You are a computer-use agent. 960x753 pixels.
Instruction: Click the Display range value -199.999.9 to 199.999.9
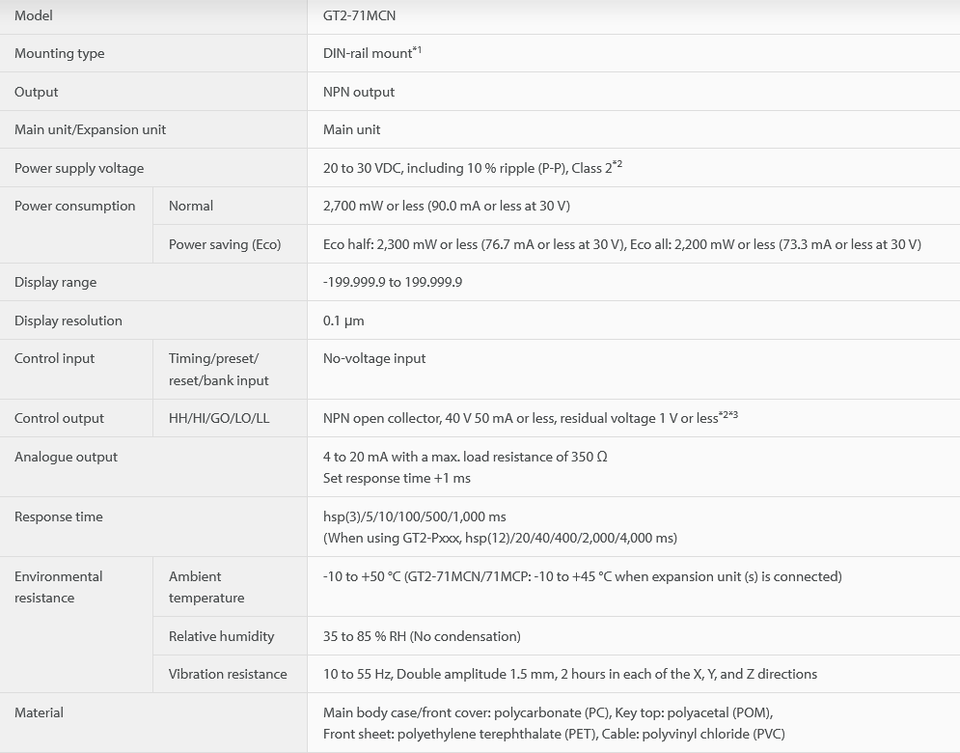click(x=392, y=282)
